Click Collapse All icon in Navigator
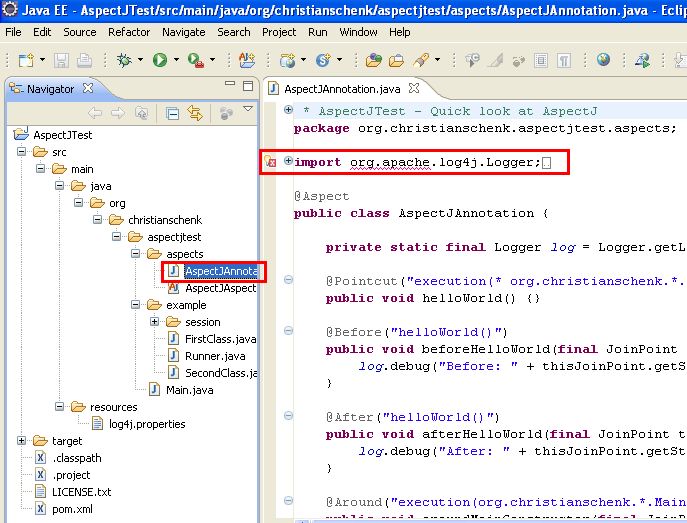This screenshot has width=687, height=523. pos(172,114)
